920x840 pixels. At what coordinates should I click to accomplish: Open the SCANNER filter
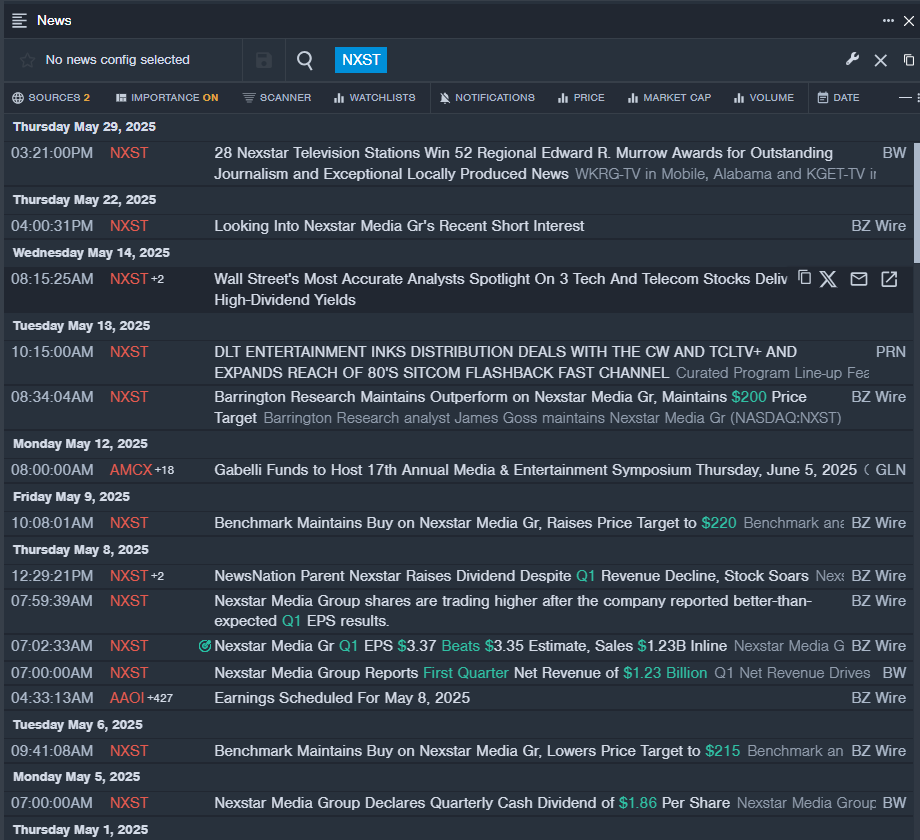point(277,97)
